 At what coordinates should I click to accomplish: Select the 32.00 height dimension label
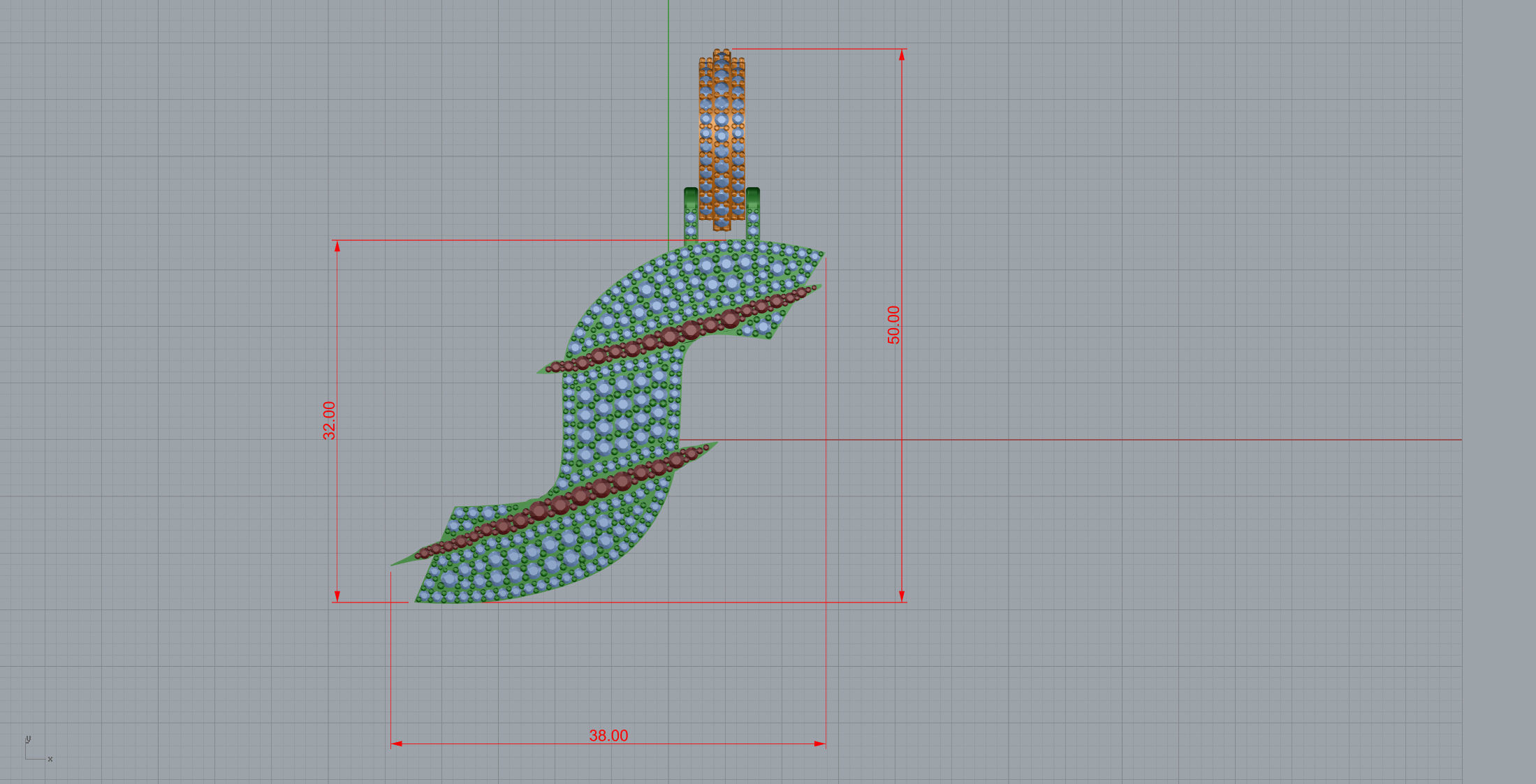[329, 420]
